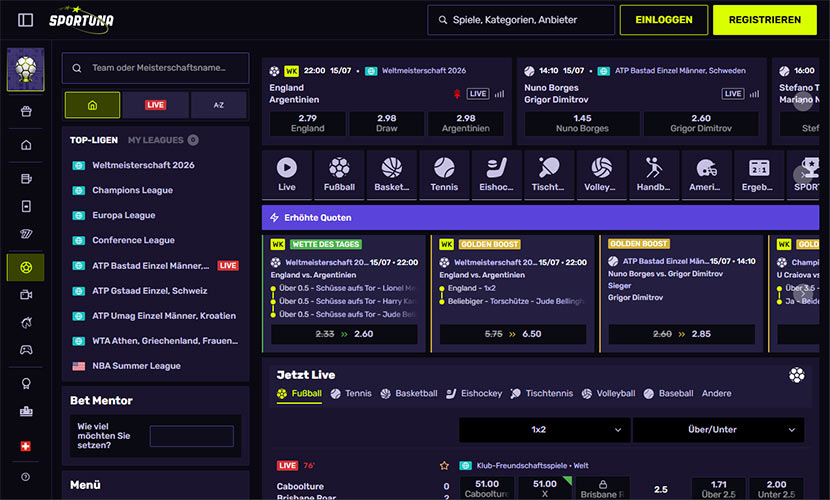Open the help question mark icon

pyautogui.click(x=25, y=477)
